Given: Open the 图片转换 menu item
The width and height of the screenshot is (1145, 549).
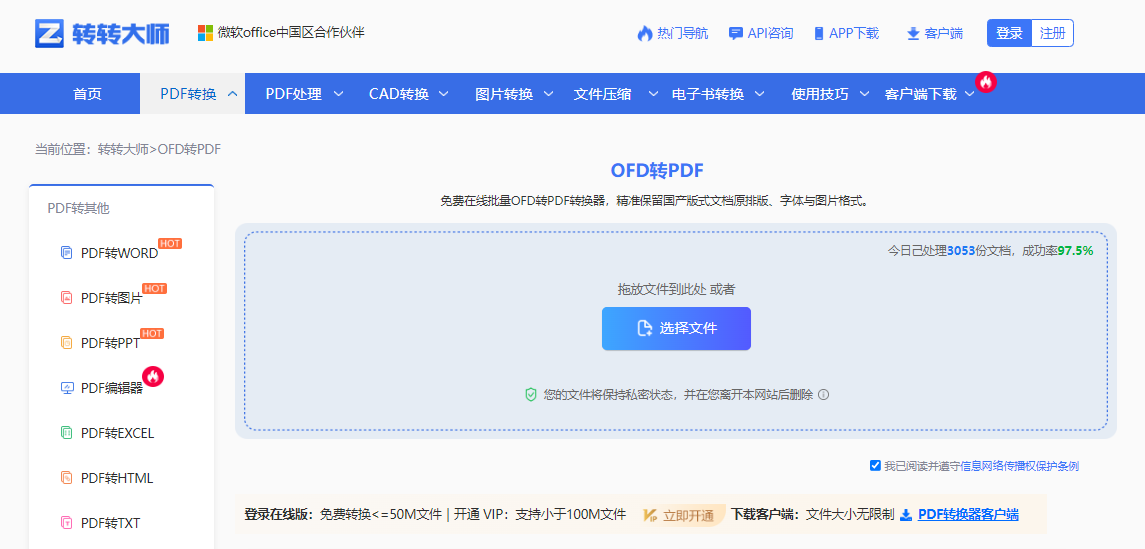Looking at the screenshot, I should tap(504, 94).
